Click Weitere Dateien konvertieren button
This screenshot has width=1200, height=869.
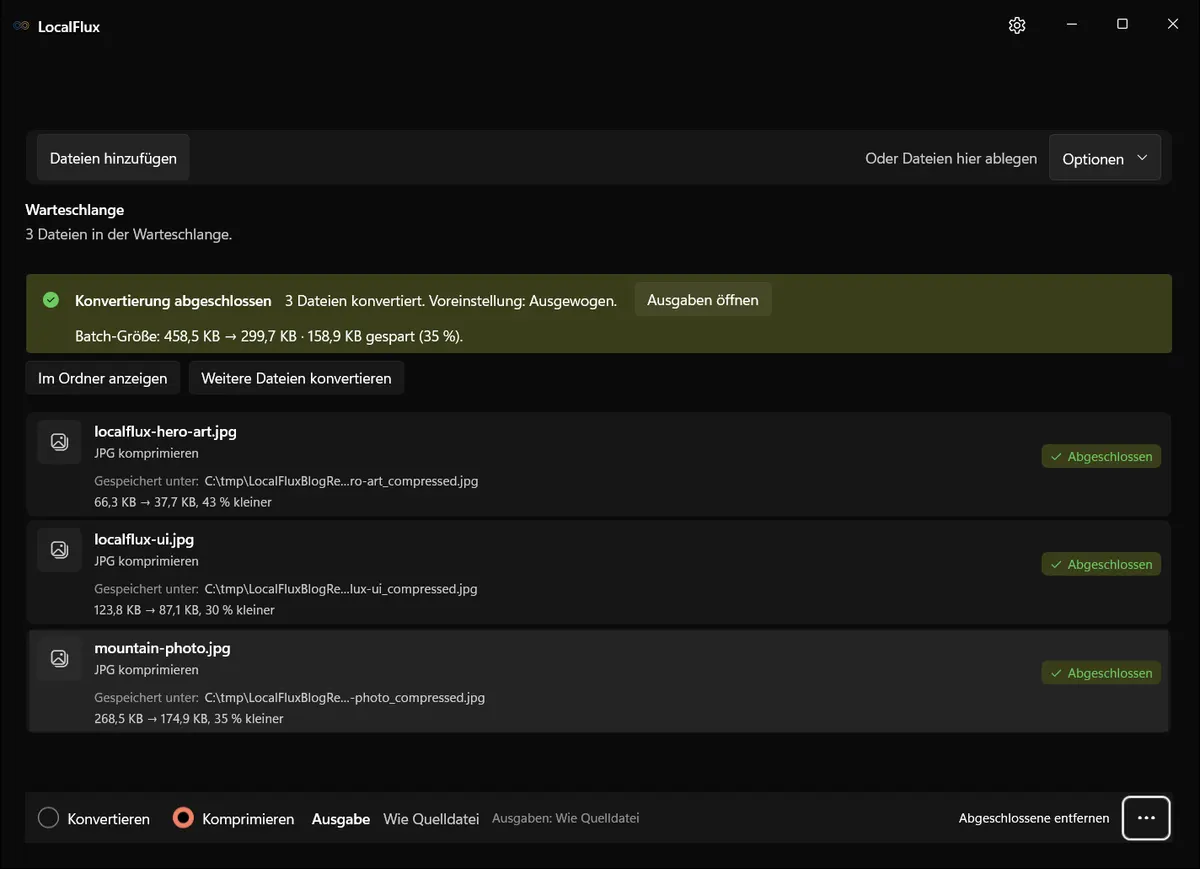coord(296,378)
